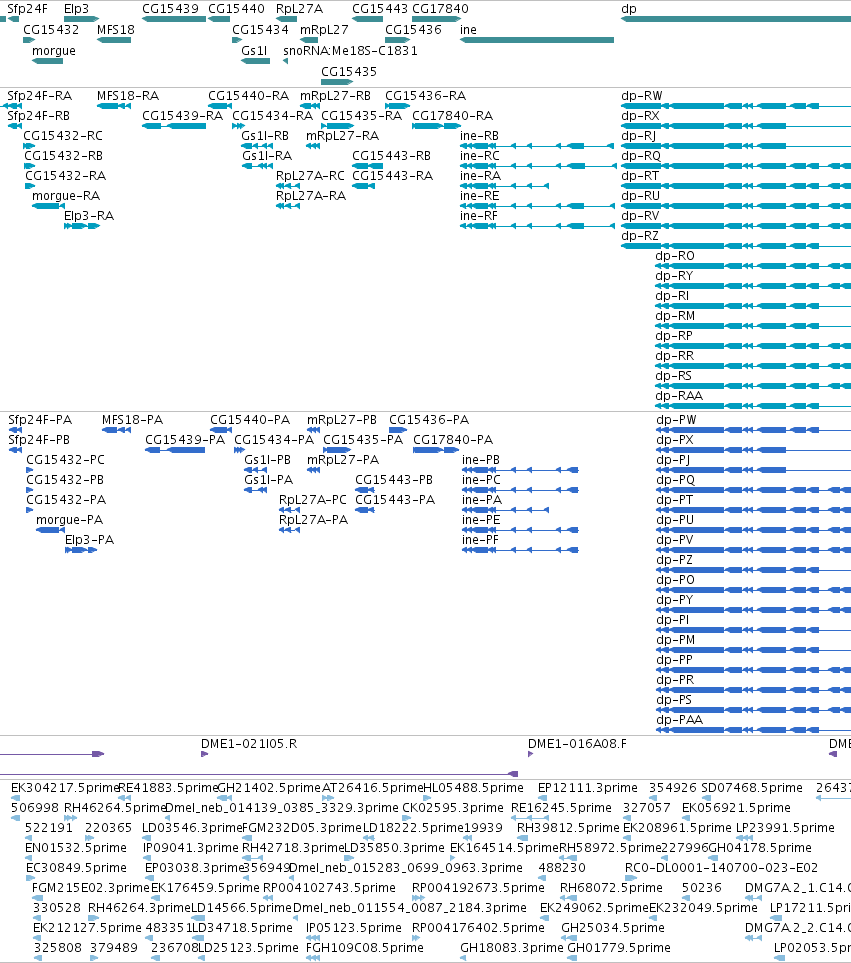Screen dimensions: 851x963
Task: Click the dp-PM protein label
Action: click(x=675, y=640)
